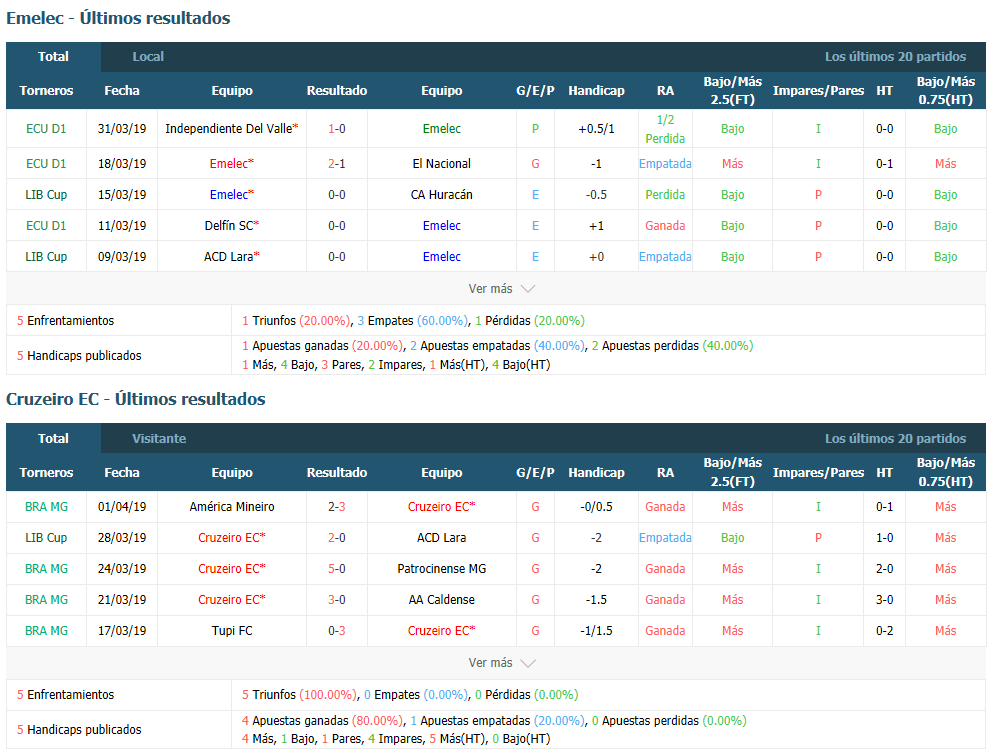Select Total tab in Emelec section

pos(53,57)
